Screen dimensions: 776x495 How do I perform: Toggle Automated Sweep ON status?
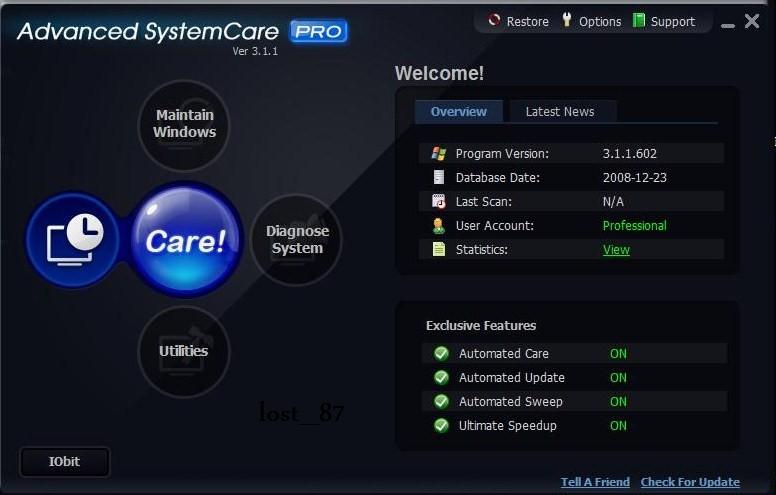click(618, 402)
